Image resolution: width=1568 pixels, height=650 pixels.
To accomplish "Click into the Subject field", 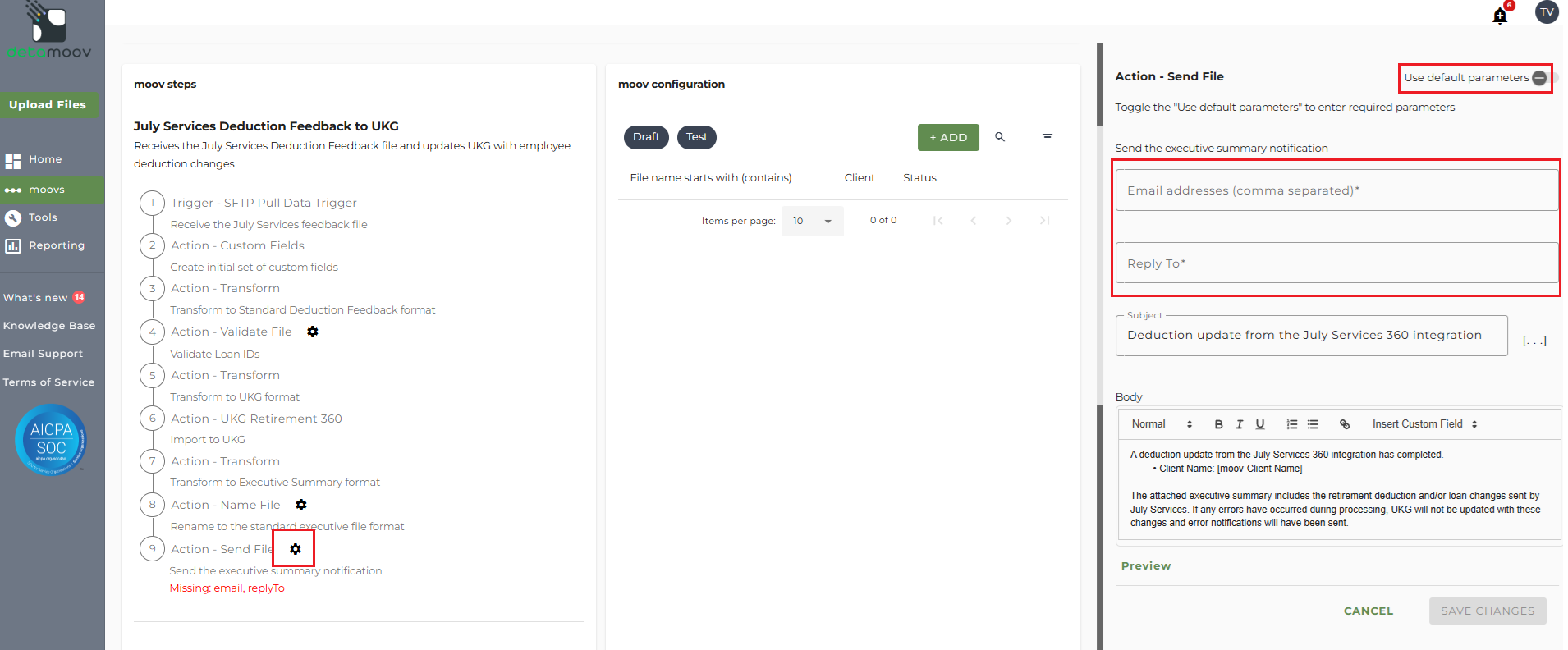I will [x=1311, y=335].
